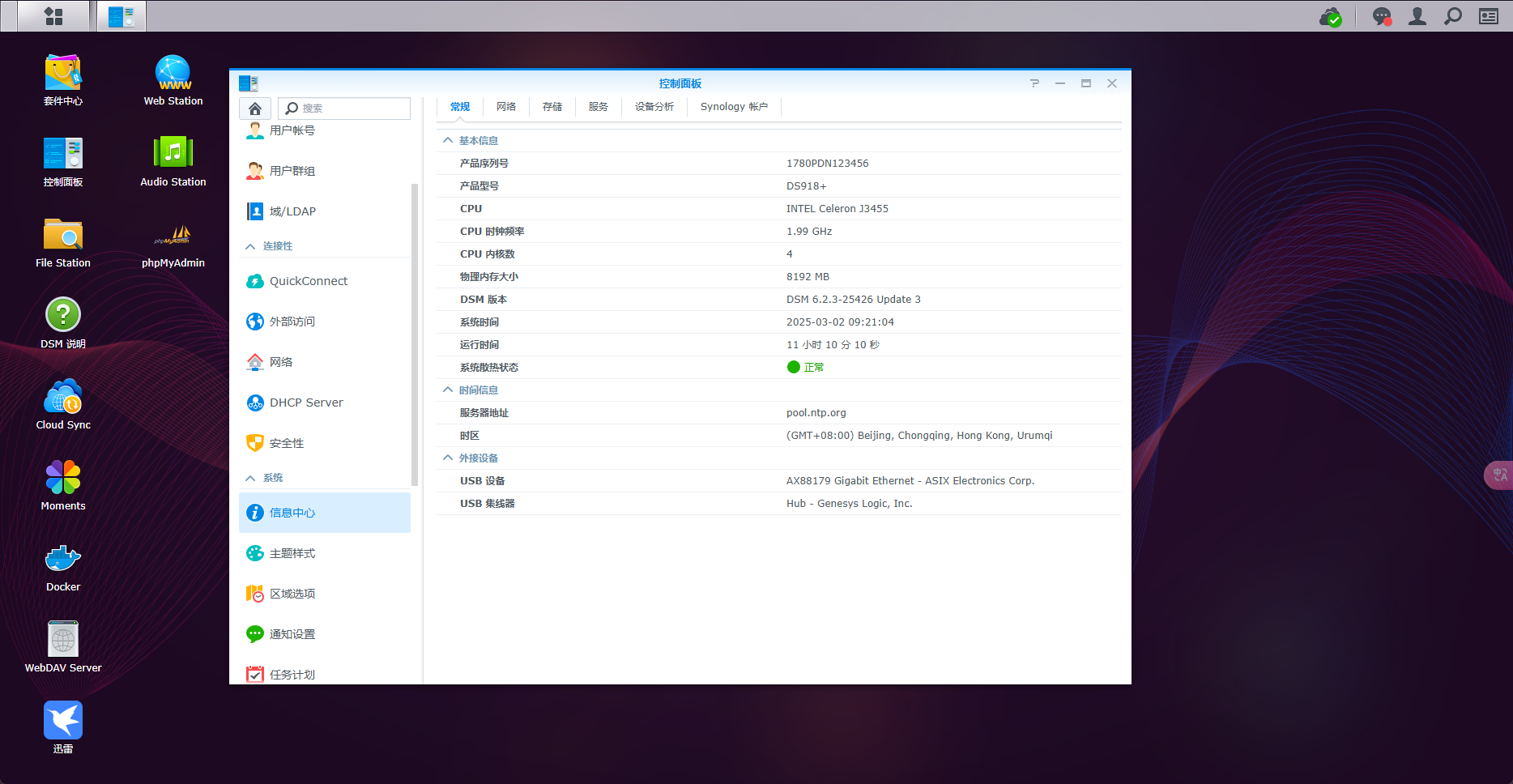This screenshot has width=1513, height=784.
Task: Open the cloud status tray icon
Action: (1331, 16)
